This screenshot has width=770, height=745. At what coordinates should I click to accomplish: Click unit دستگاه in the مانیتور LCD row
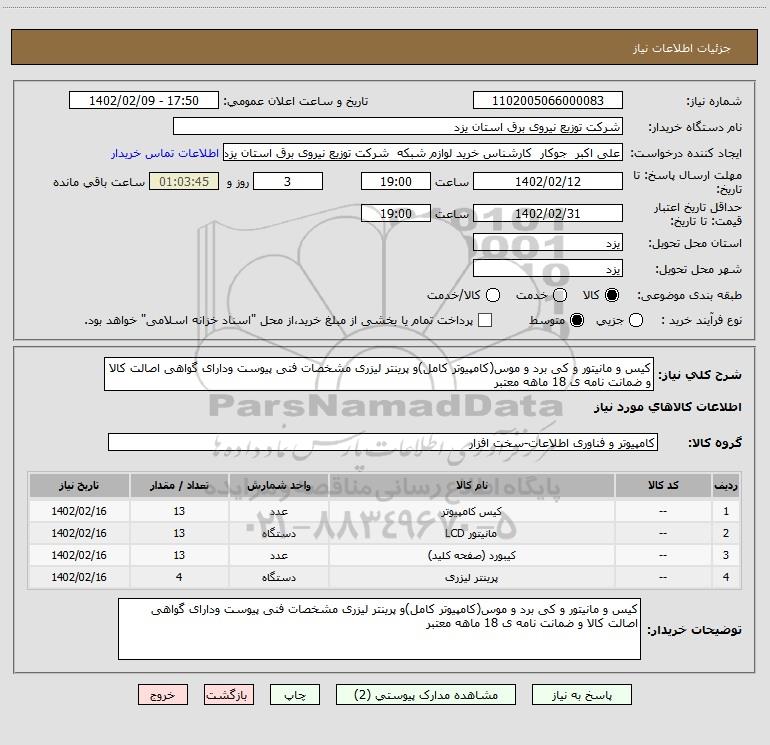pyautogui.click(x=278, y=533)
